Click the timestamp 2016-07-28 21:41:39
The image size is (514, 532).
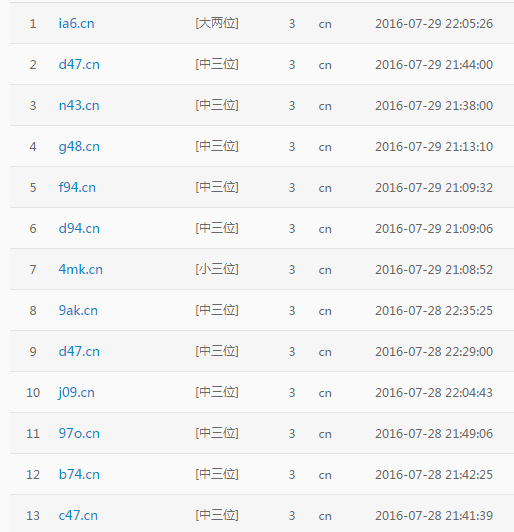(x=434, y=516)
